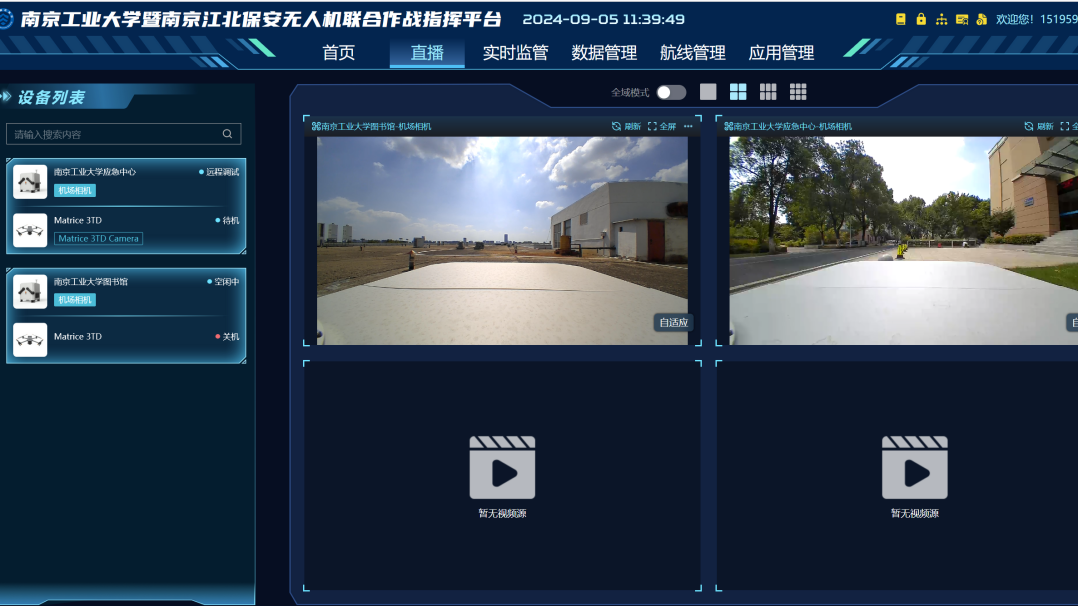Open the 数据管理 menu
Image resolution: width=1078 pixels, height=606 pixels.
[x=604, y=53]
